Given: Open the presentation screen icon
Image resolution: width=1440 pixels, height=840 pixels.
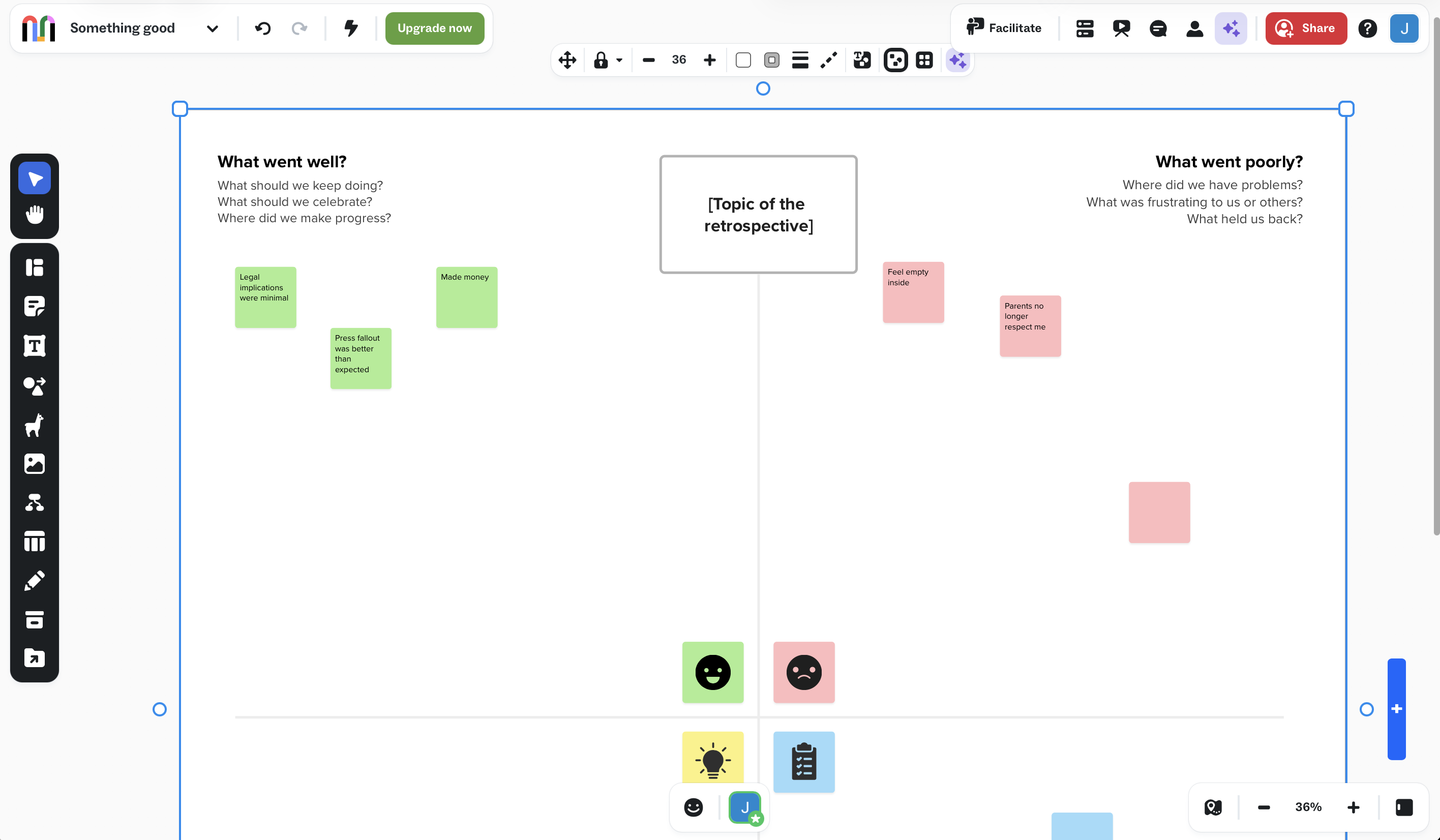Looking at the screenshot, I should tap(1121, 28).
